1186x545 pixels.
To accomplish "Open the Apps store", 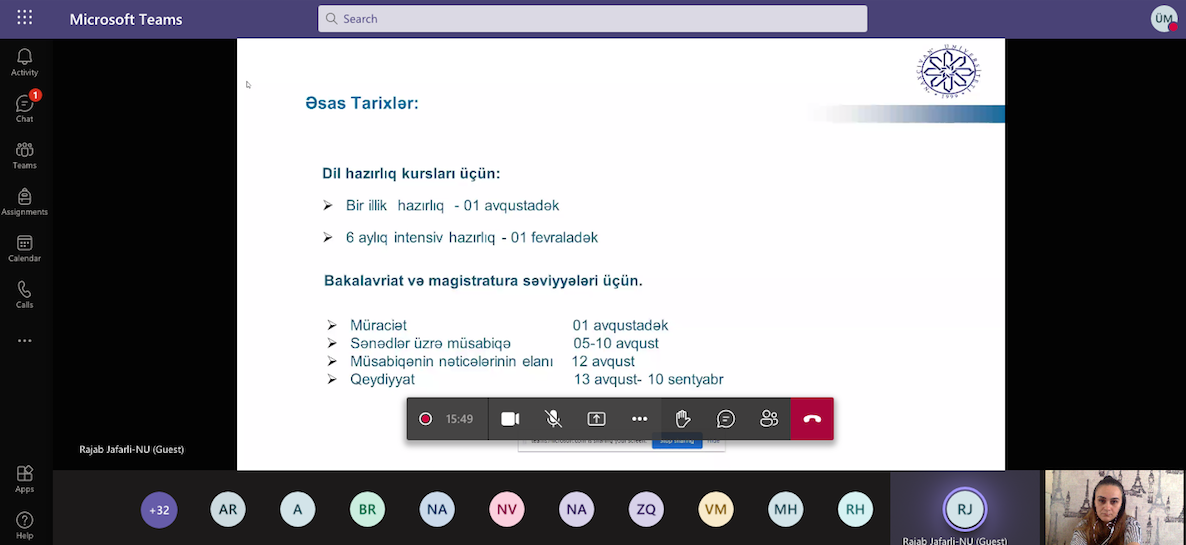I will click(24, 479).
